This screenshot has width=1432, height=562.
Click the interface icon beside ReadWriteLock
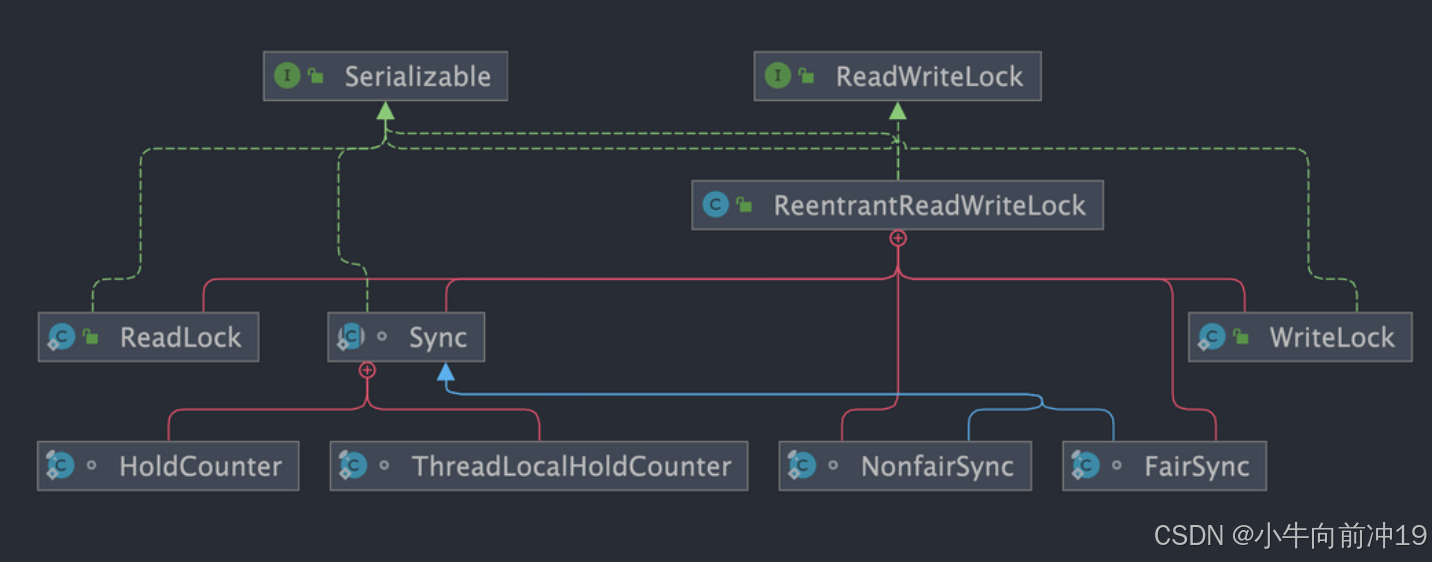point(778,76)
